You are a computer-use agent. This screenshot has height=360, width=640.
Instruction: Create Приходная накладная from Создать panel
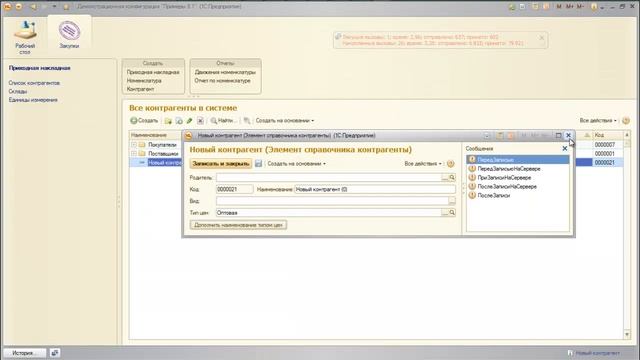pyautogui.click(x=153, y=72)
